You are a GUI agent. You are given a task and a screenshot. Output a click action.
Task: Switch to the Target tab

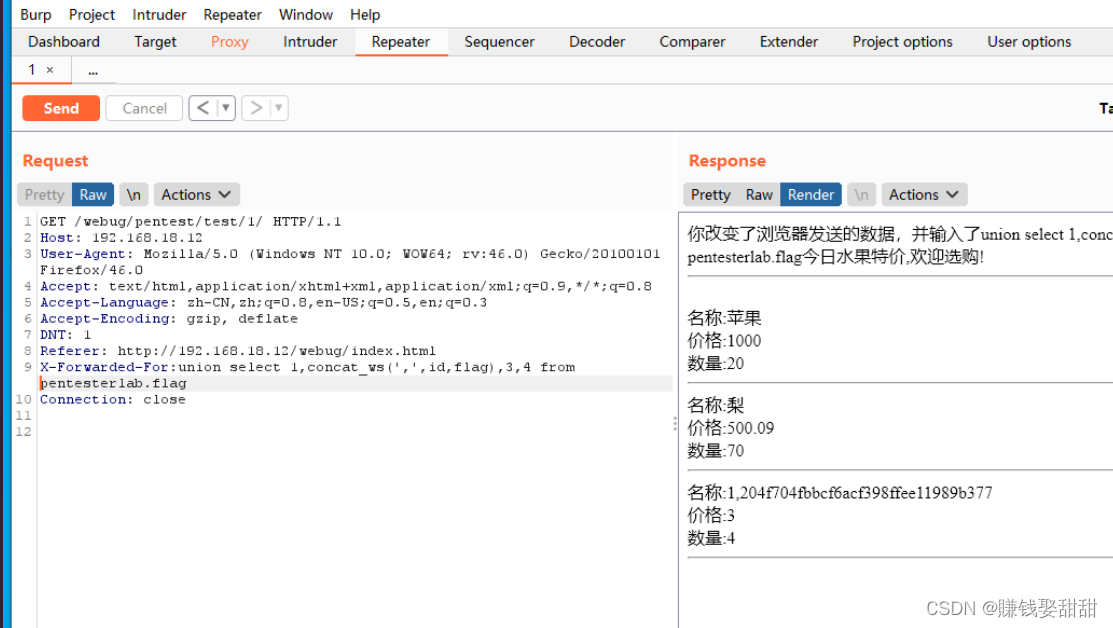pos(155,42)
